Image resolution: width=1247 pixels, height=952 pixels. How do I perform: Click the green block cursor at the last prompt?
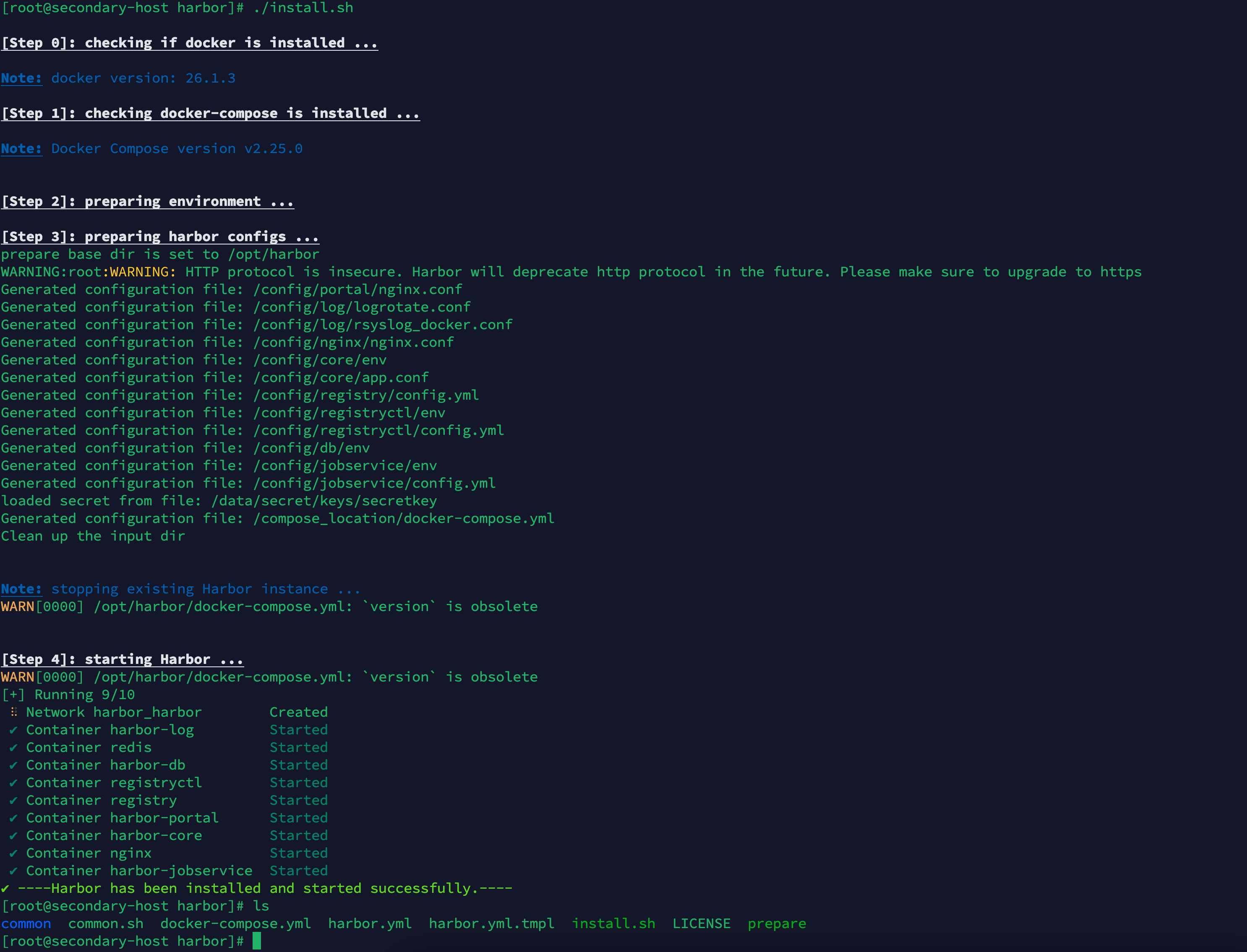click(257, 941)
